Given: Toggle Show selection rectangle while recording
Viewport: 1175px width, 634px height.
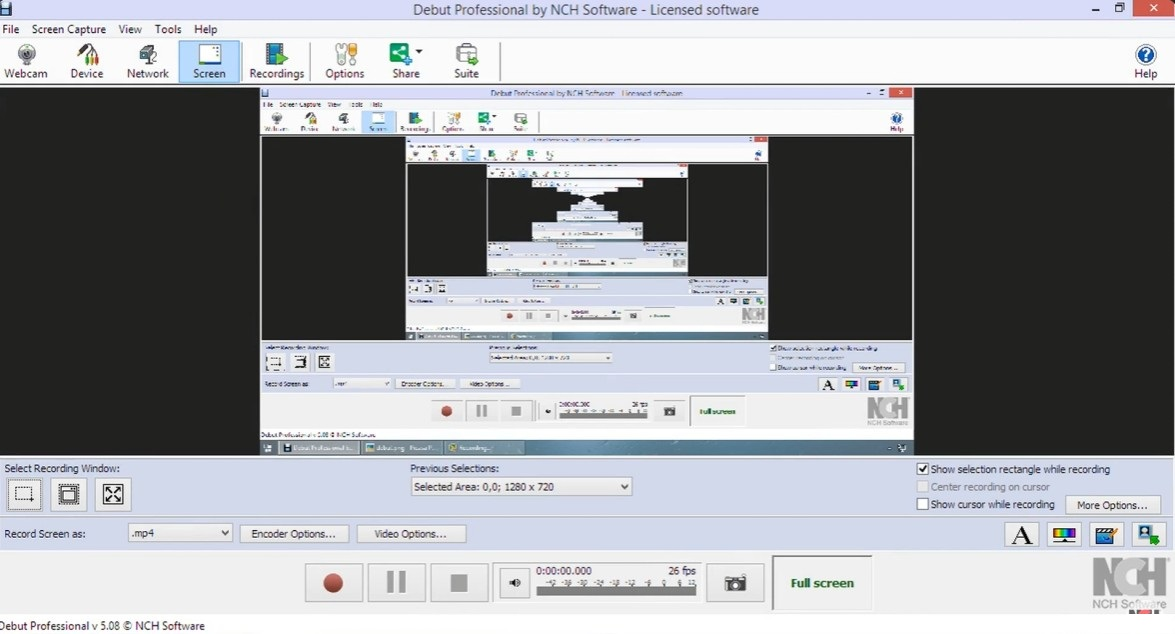Looking at the screenshot, I should click(922, 469).
